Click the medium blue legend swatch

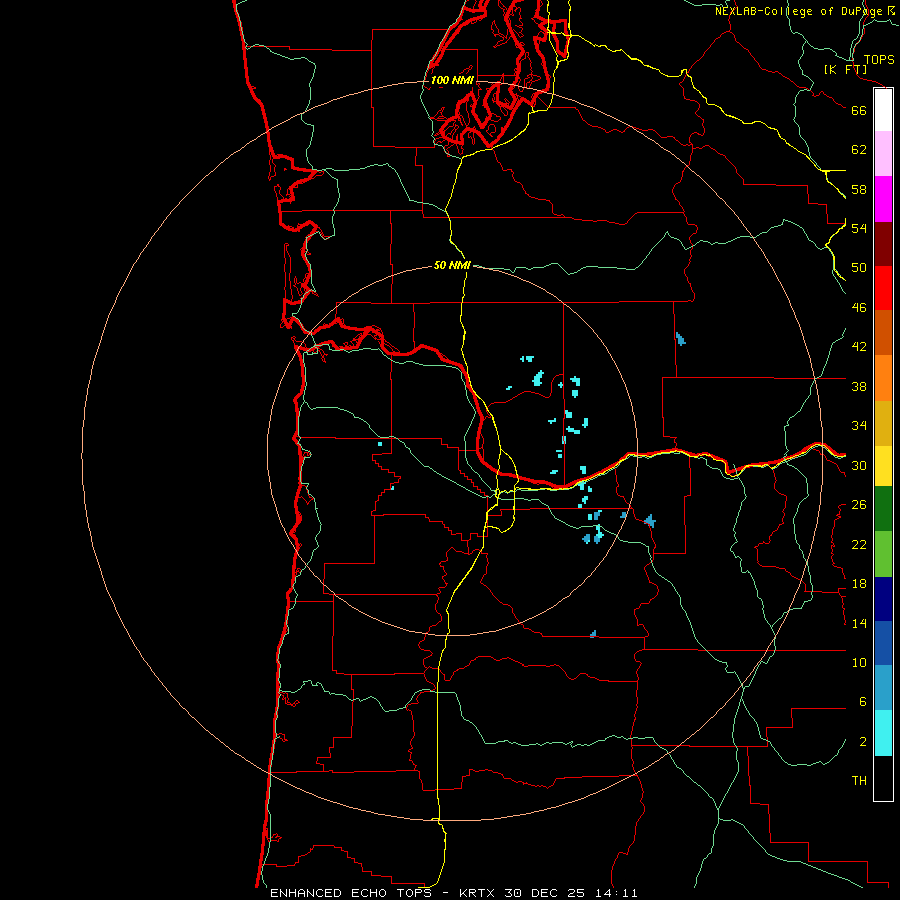click(x=883, y=643)
